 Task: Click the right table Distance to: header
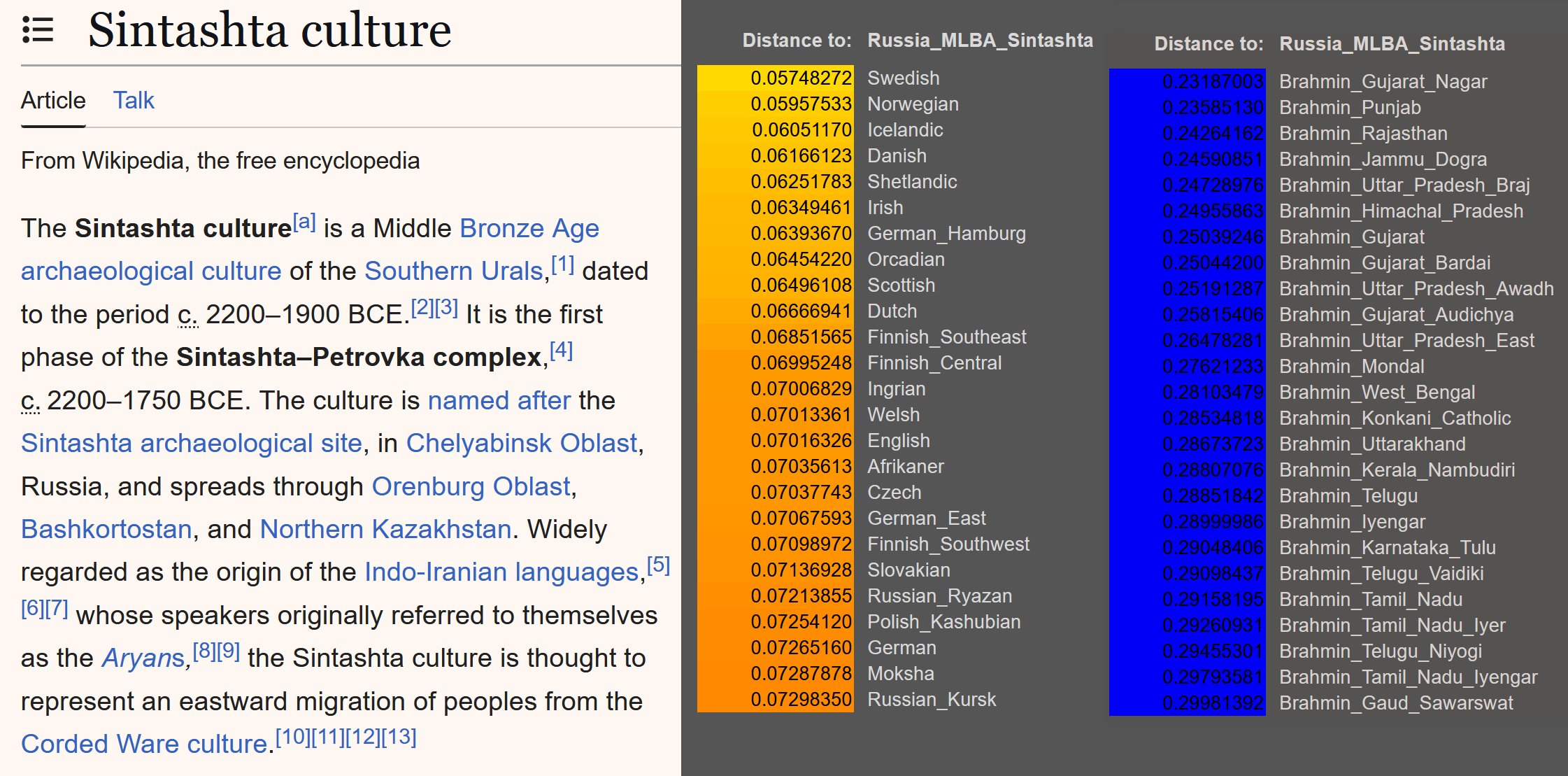coord(1209,44)
